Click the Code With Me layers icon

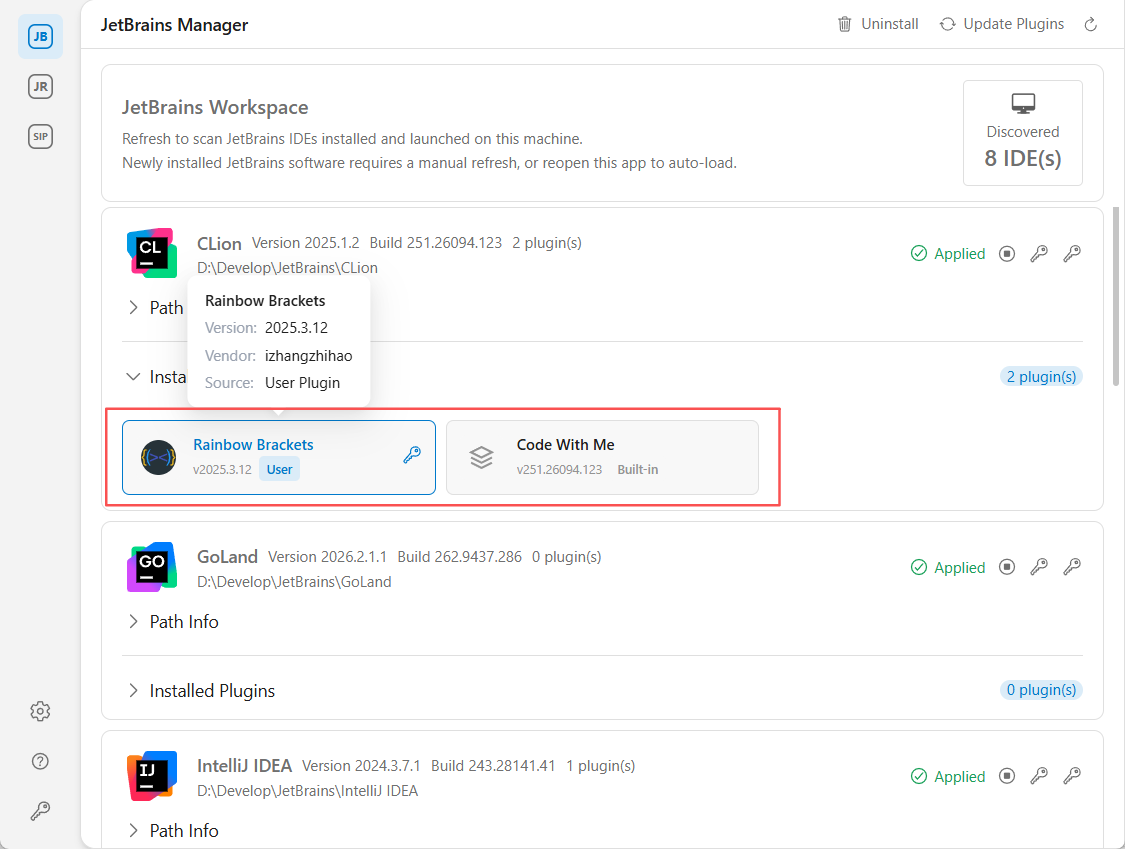tap(481, 457)
